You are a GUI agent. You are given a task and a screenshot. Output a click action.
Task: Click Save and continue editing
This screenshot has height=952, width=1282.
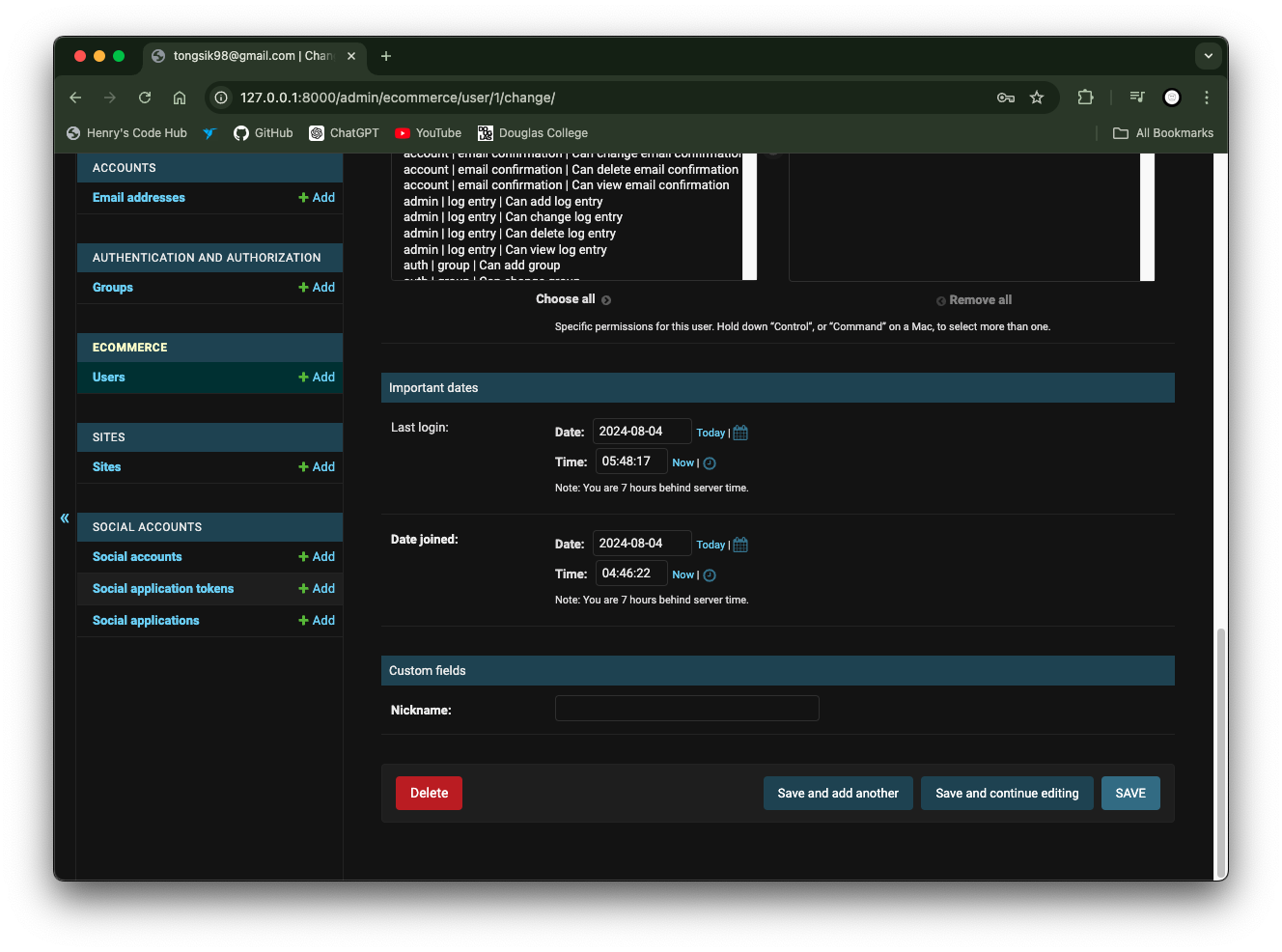click(x=1007, y=794)
